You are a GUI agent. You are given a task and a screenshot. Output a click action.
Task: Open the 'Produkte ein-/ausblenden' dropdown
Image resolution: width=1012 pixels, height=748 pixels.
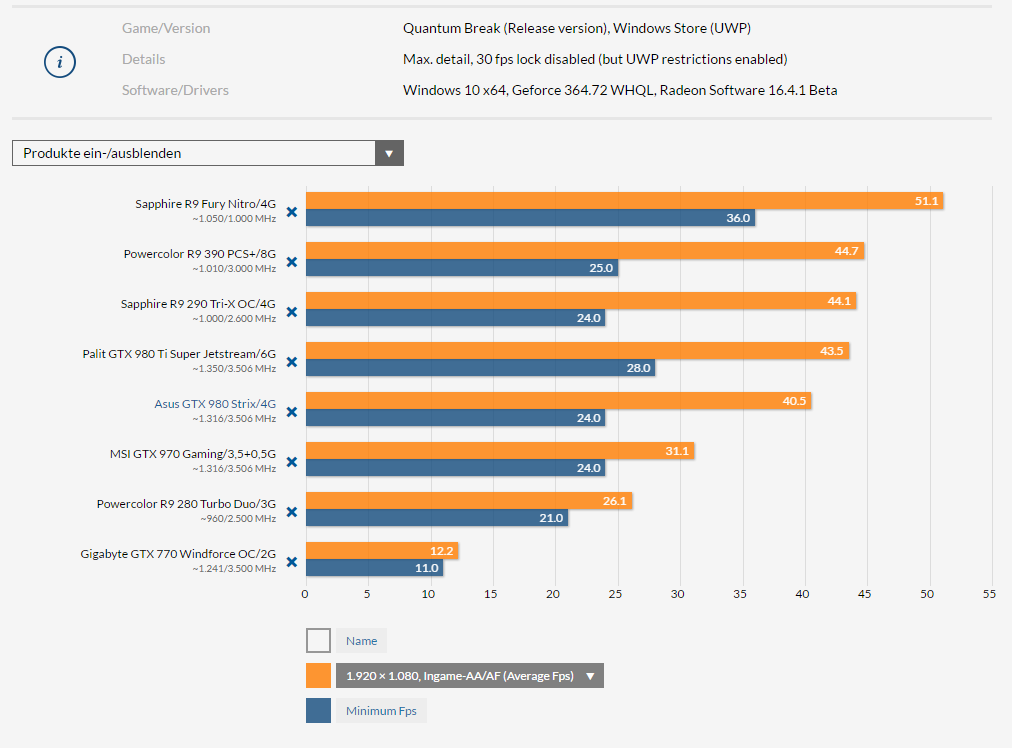(x=208, y=153)
